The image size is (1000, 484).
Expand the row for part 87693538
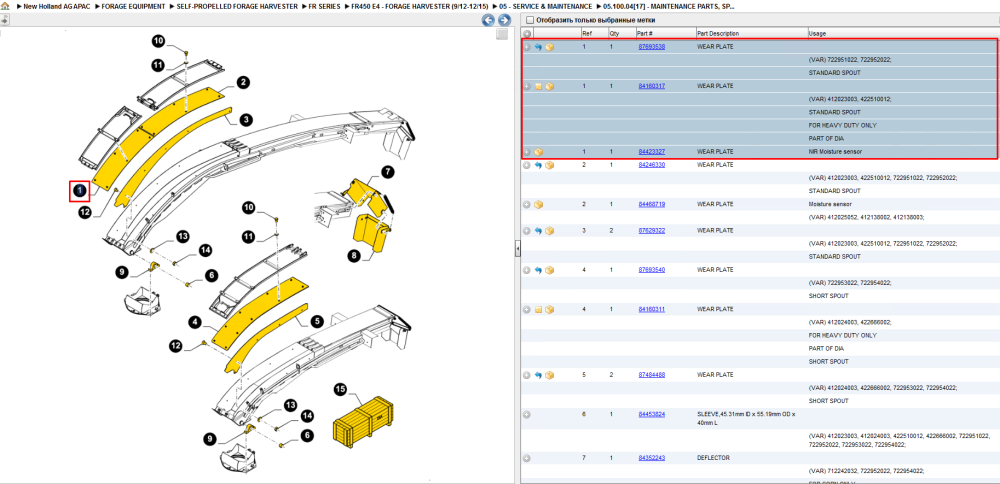(527, 47)
